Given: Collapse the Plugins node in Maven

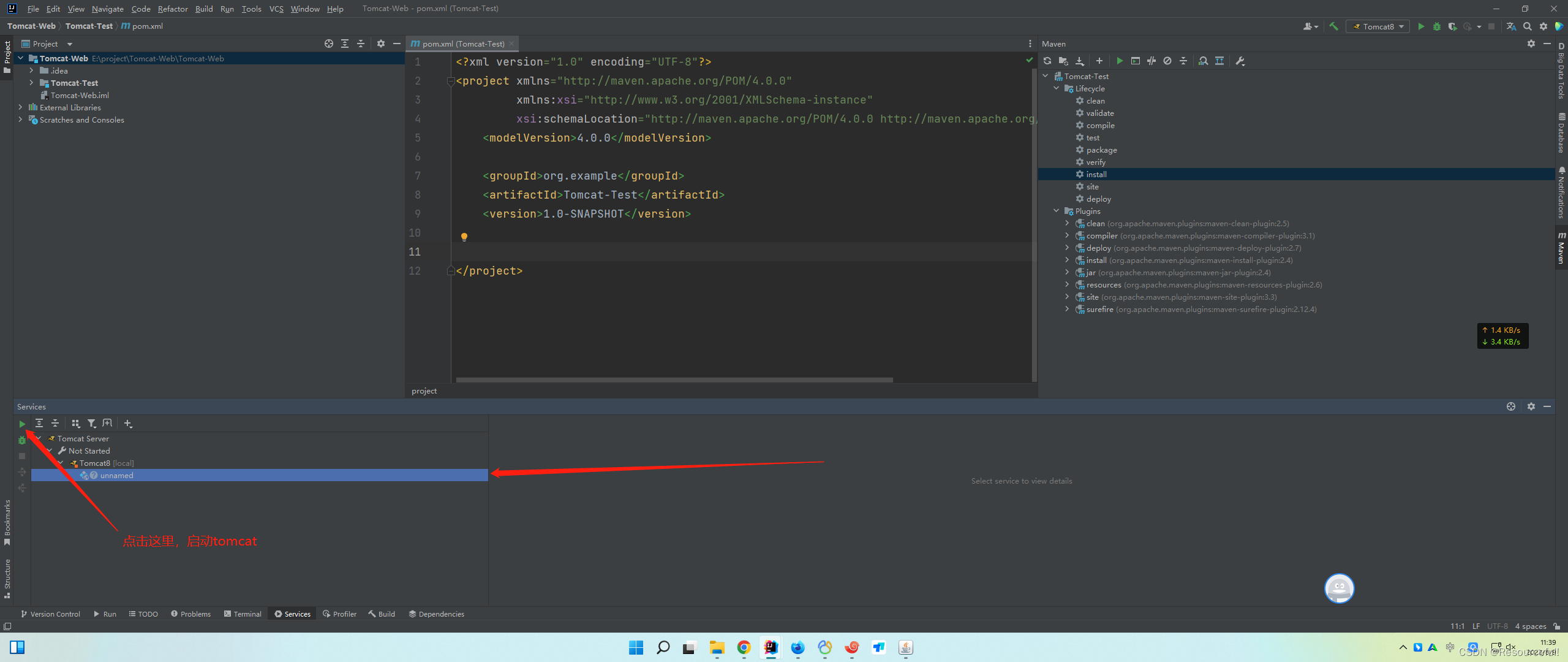Looking at the screenshot, I should coord(1057,211).
